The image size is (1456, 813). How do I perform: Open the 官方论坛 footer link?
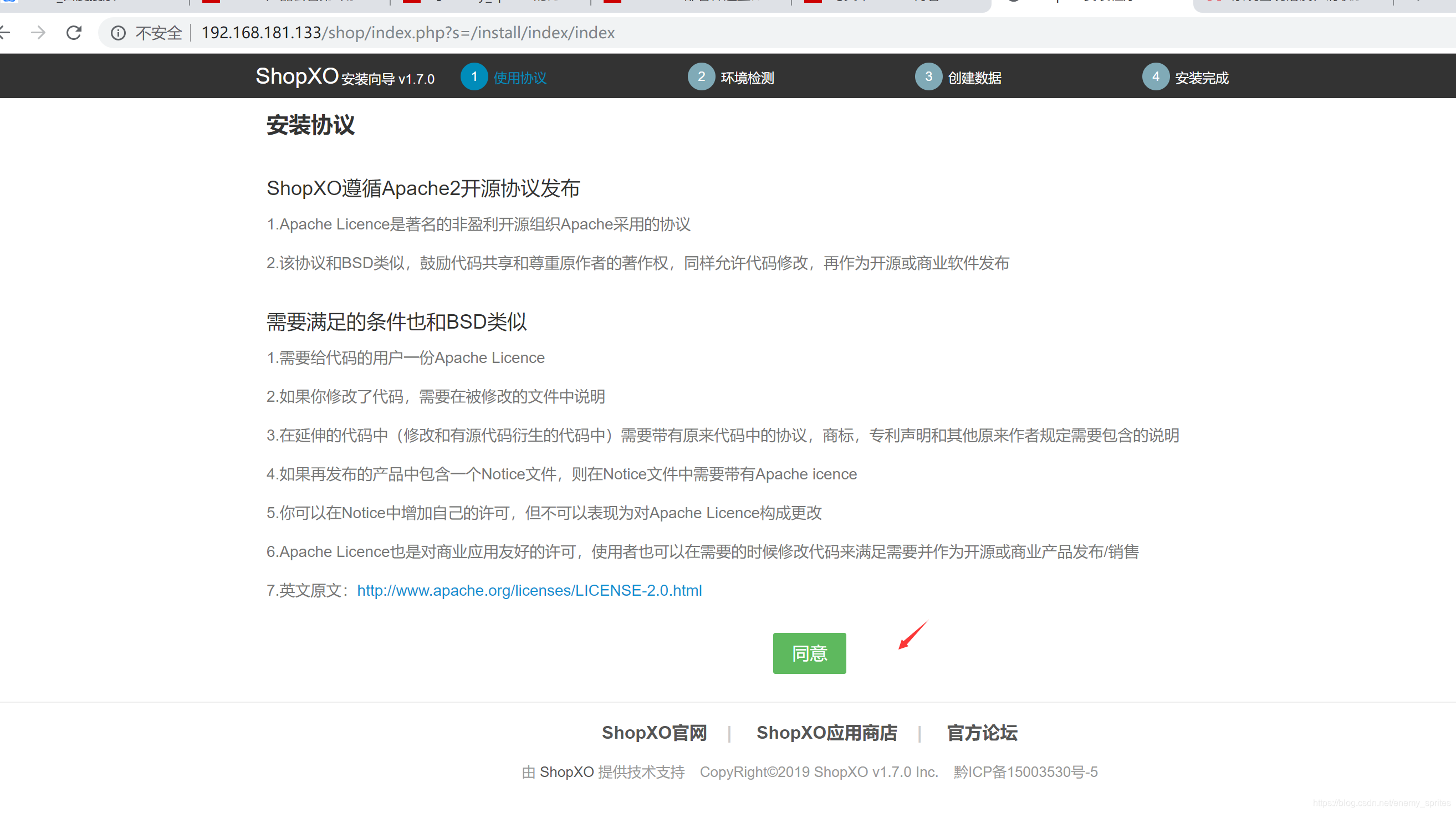point(982,733)
